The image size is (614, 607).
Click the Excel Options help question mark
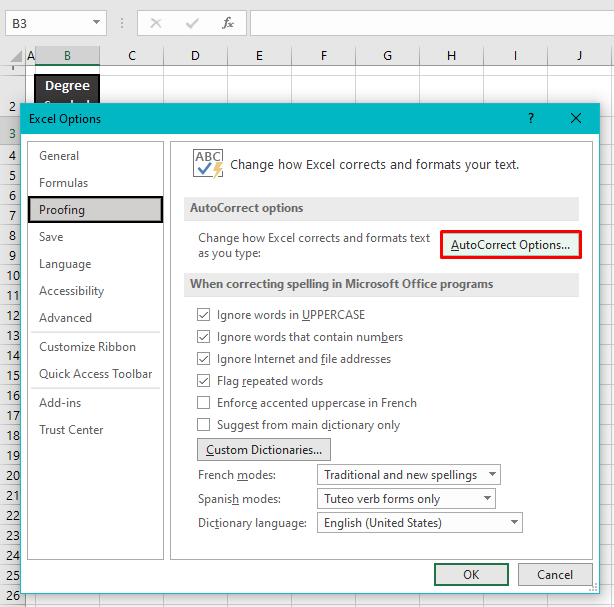click(531, 118)
